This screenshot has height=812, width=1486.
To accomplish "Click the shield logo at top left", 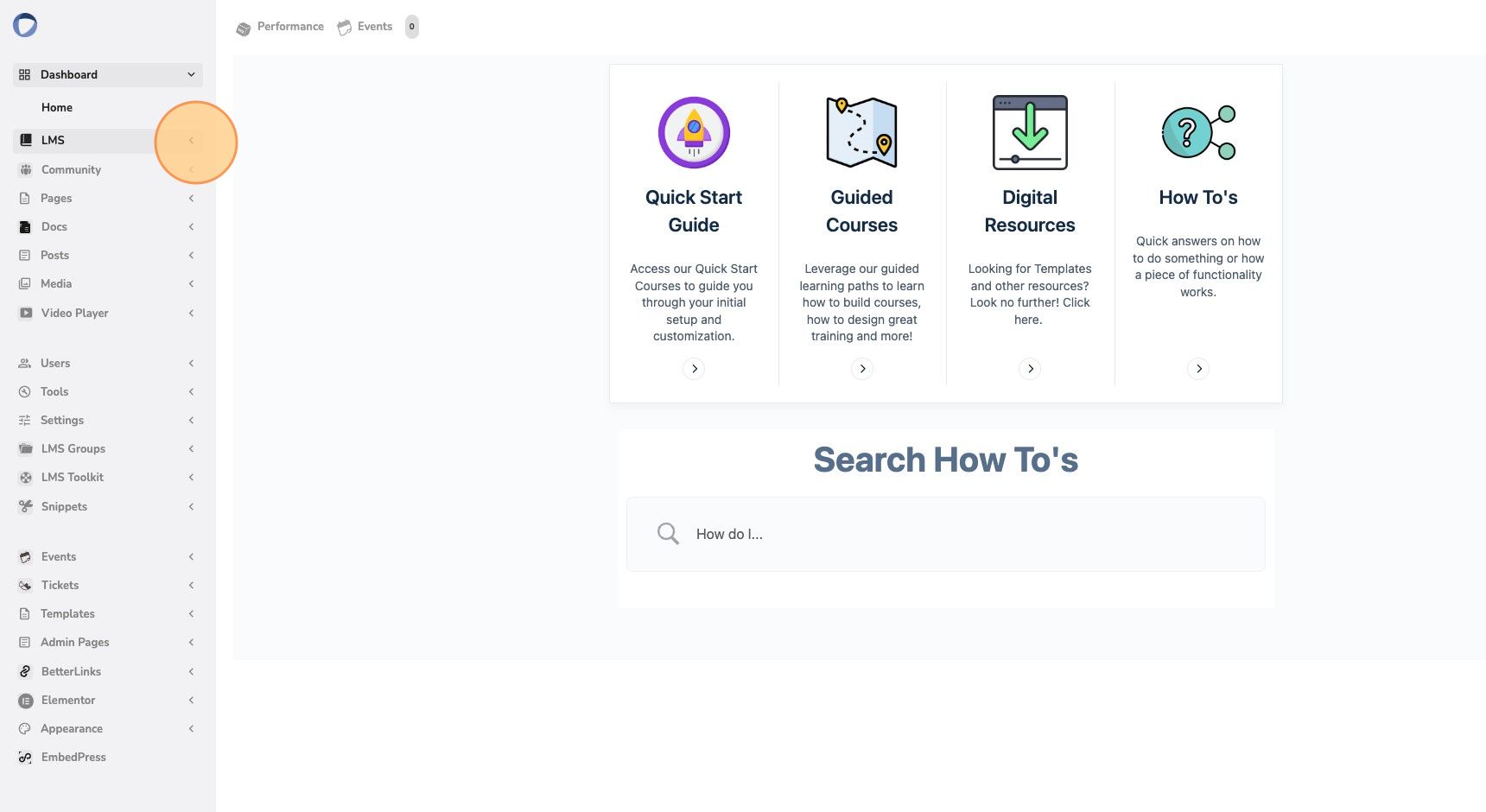I will (25, 25).
